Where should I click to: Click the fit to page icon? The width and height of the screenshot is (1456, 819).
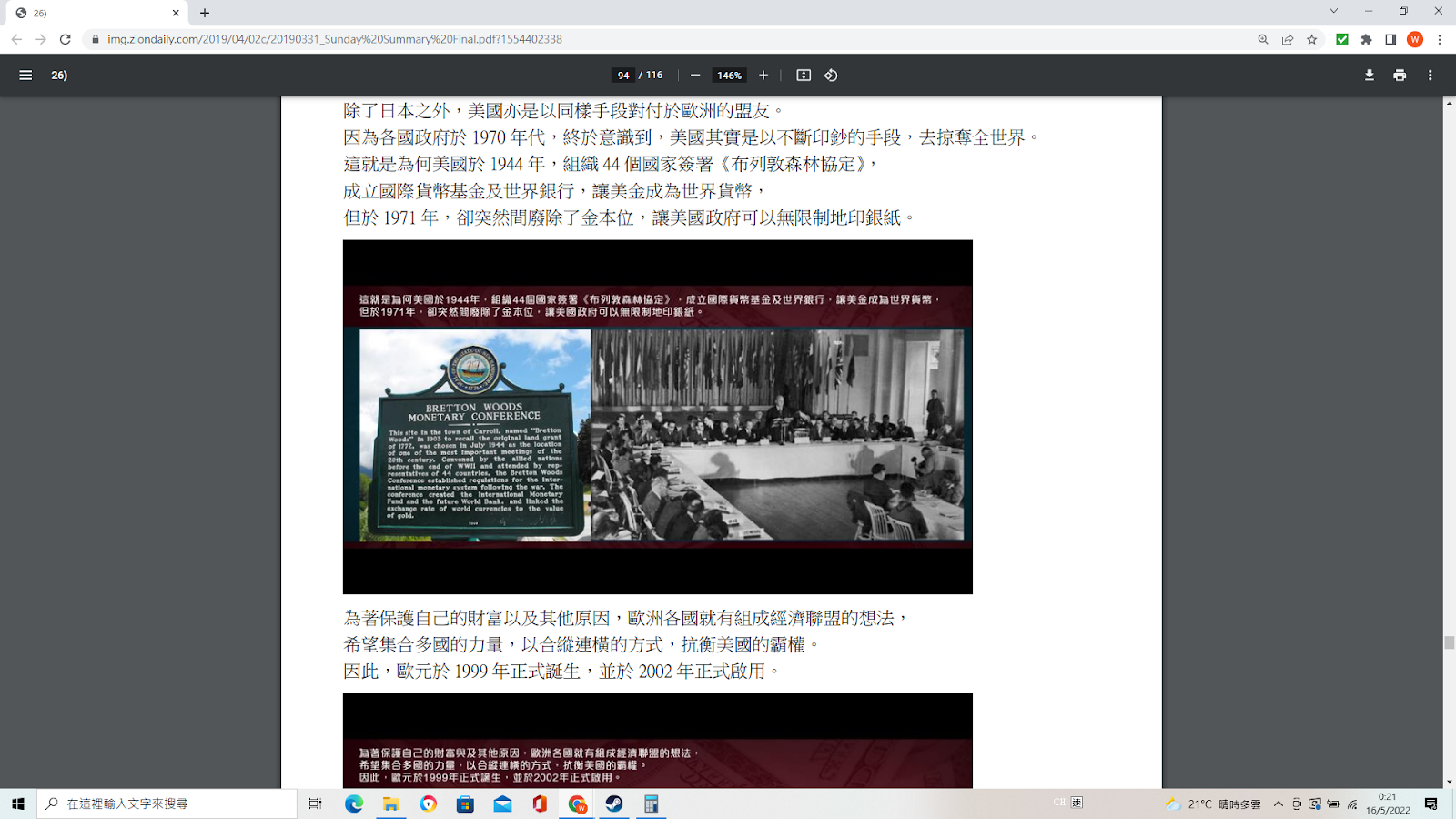[x=804, y=76]
